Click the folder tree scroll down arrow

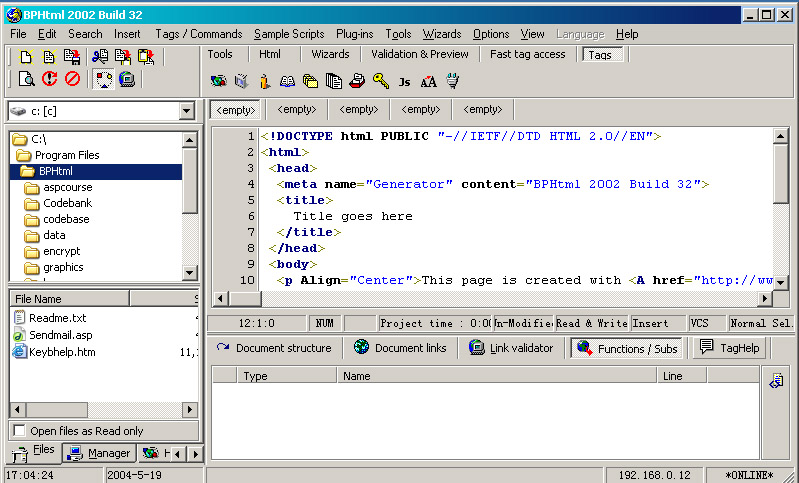190,273
